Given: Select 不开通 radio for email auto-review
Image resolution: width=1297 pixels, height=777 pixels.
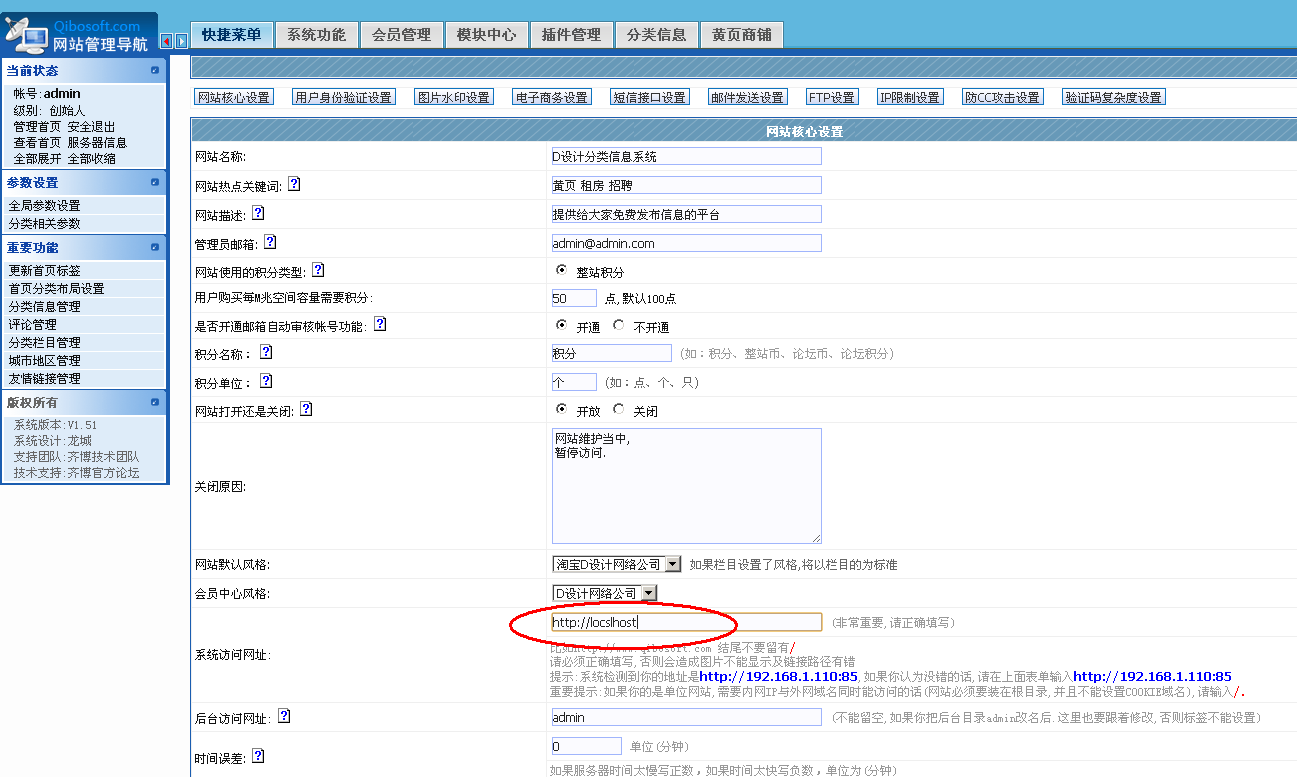Looking at the screenshot, I should pyautogui.click(x=619, y=326).
